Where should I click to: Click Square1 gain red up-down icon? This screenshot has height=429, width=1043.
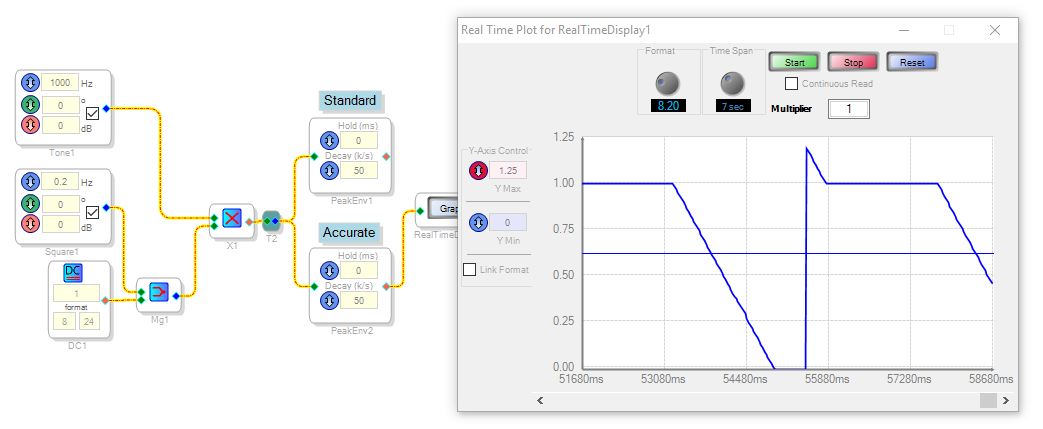31,224
